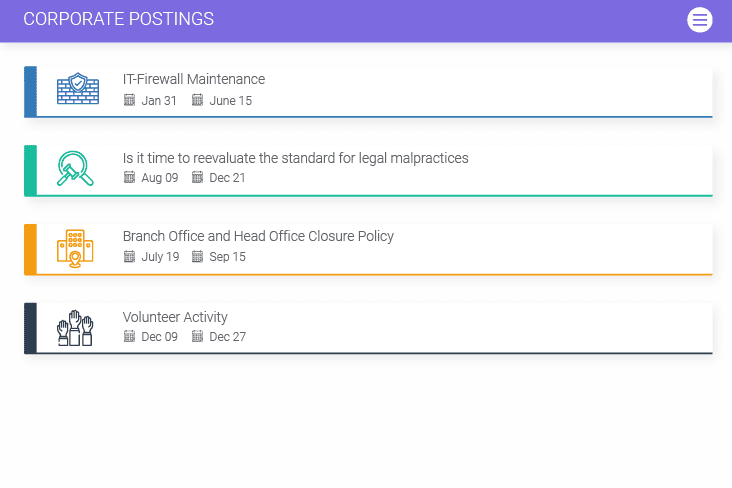Click the June 15 end date
Viewport: 732px width, 488px height.
(x=231, y=100)
